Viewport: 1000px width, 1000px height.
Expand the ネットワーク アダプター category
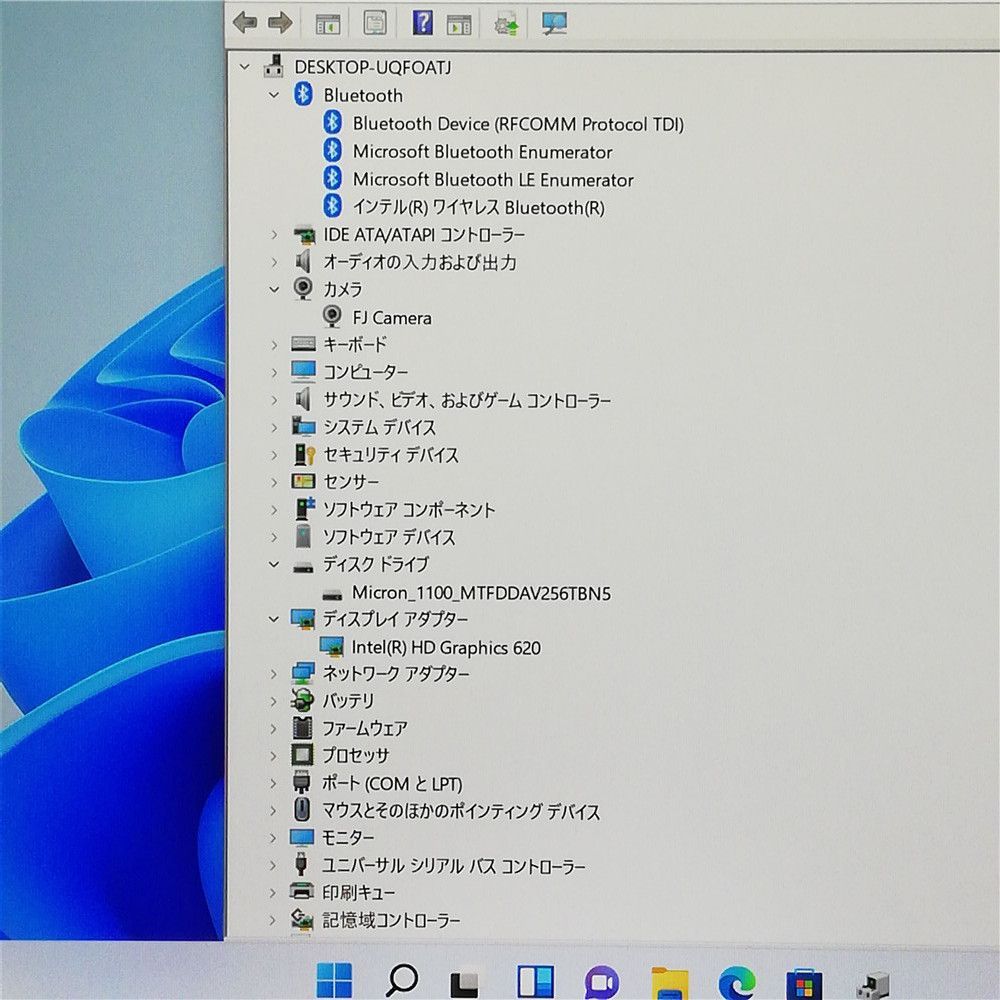click(275, 674)
